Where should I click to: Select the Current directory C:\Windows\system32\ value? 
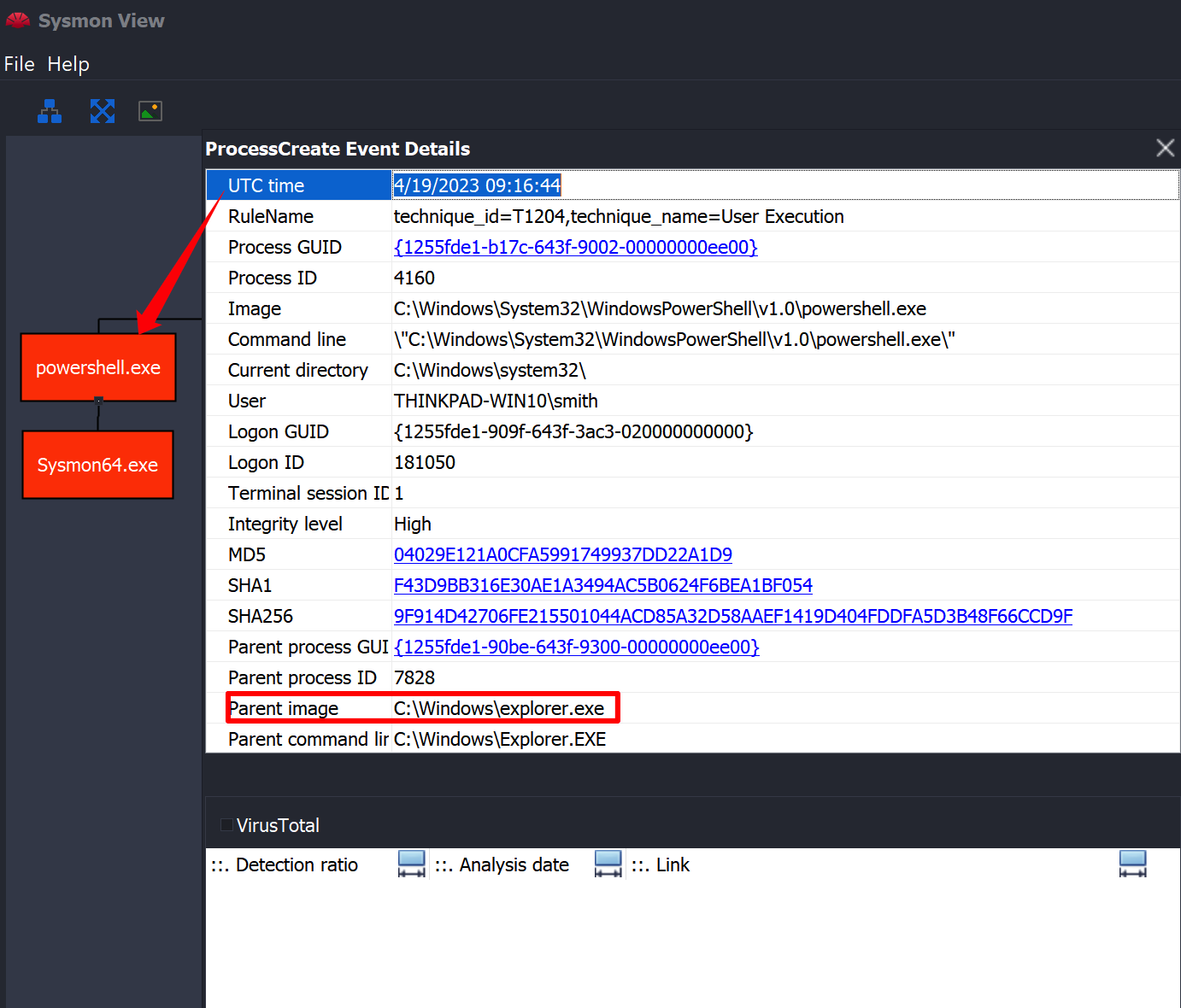(490, 370)
